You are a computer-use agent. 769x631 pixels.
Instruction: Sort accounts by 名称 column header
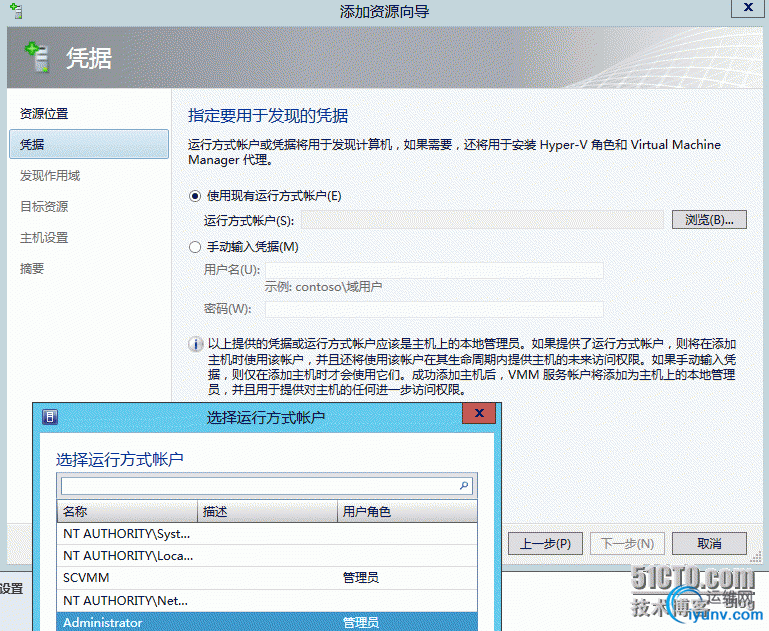128,511
